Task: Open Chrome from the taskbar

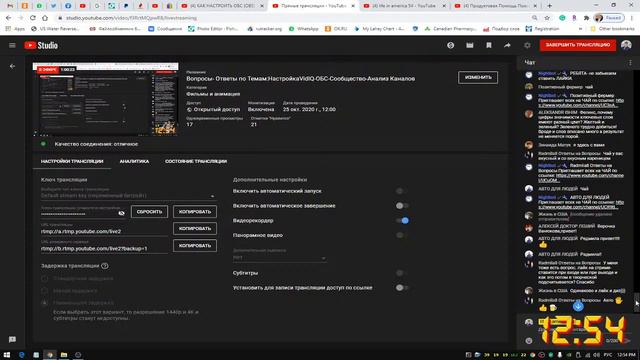Action: [x=50, y=355]
